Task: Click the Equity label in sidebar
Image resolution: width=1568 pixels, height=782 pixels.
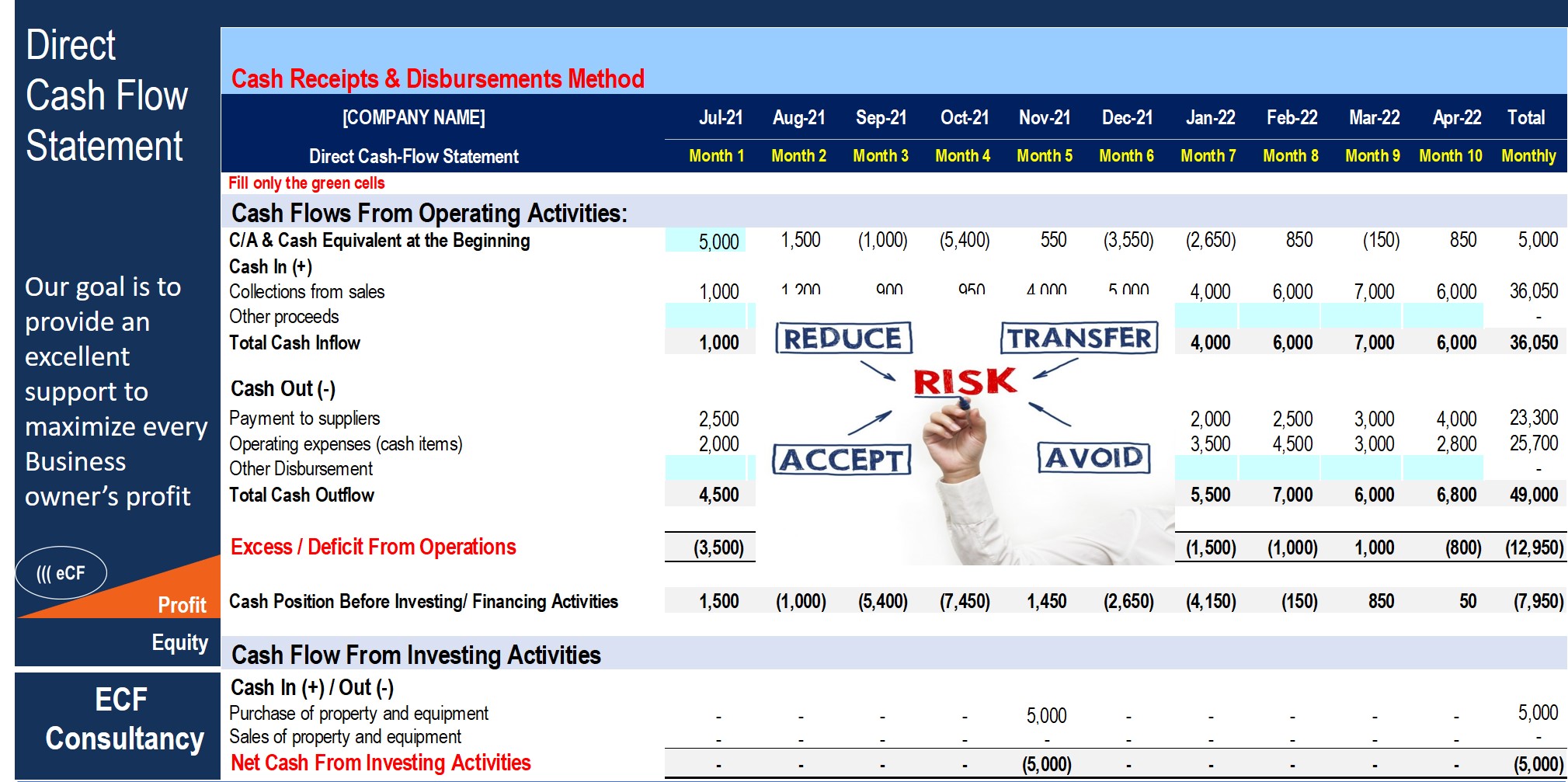Action: click(x=180, y=642)
